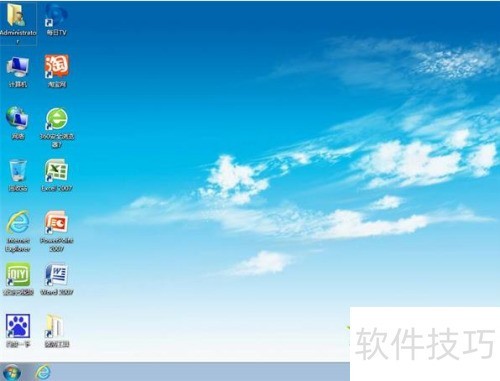Image resolution: width=500 pixels, height=381 pixels.
Task: Launch Internet Explorer from the taskbar
Action: (x=43, y=372)
